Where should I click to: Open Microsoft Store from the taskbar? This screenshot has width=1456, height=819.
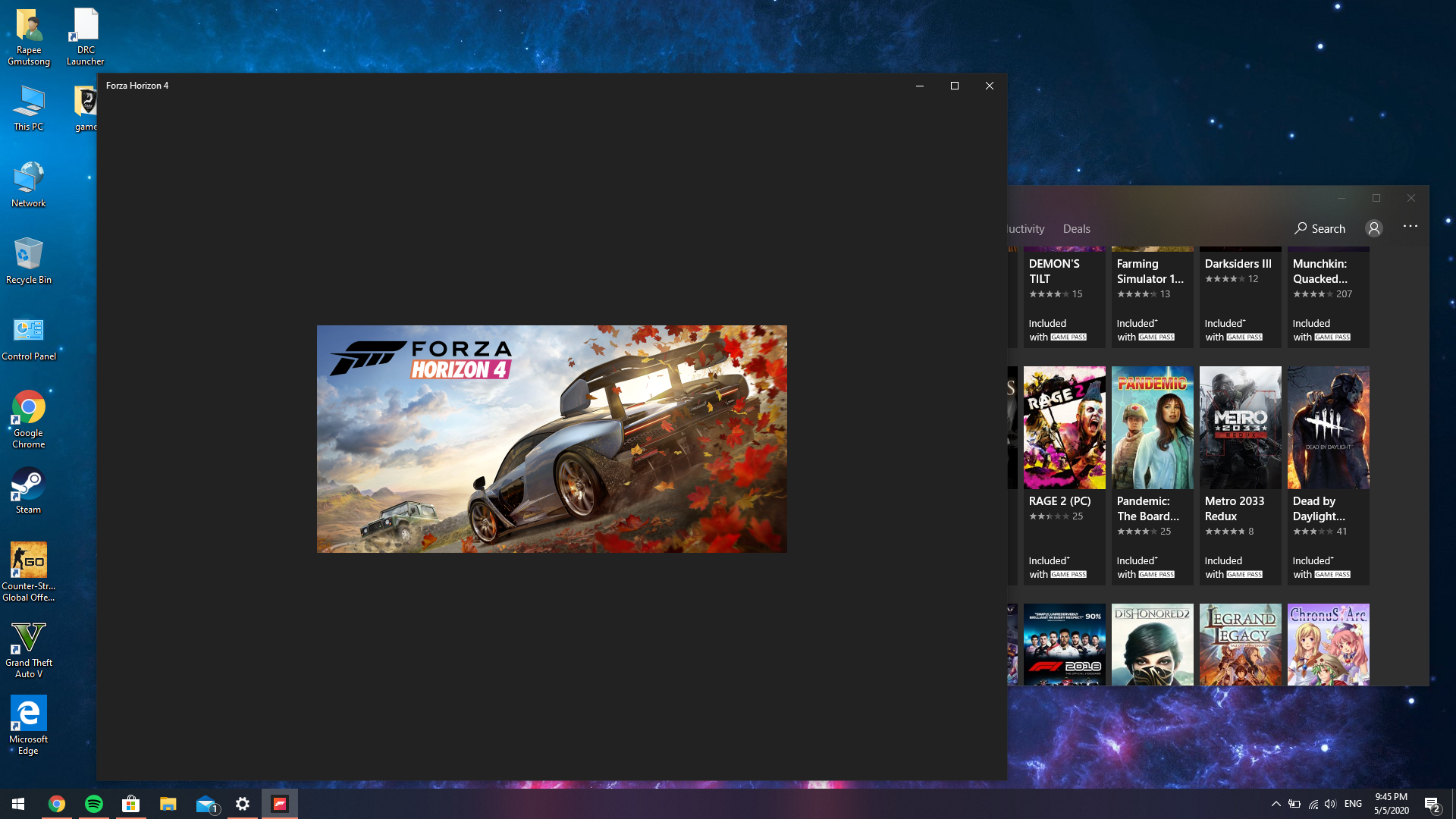131,804
